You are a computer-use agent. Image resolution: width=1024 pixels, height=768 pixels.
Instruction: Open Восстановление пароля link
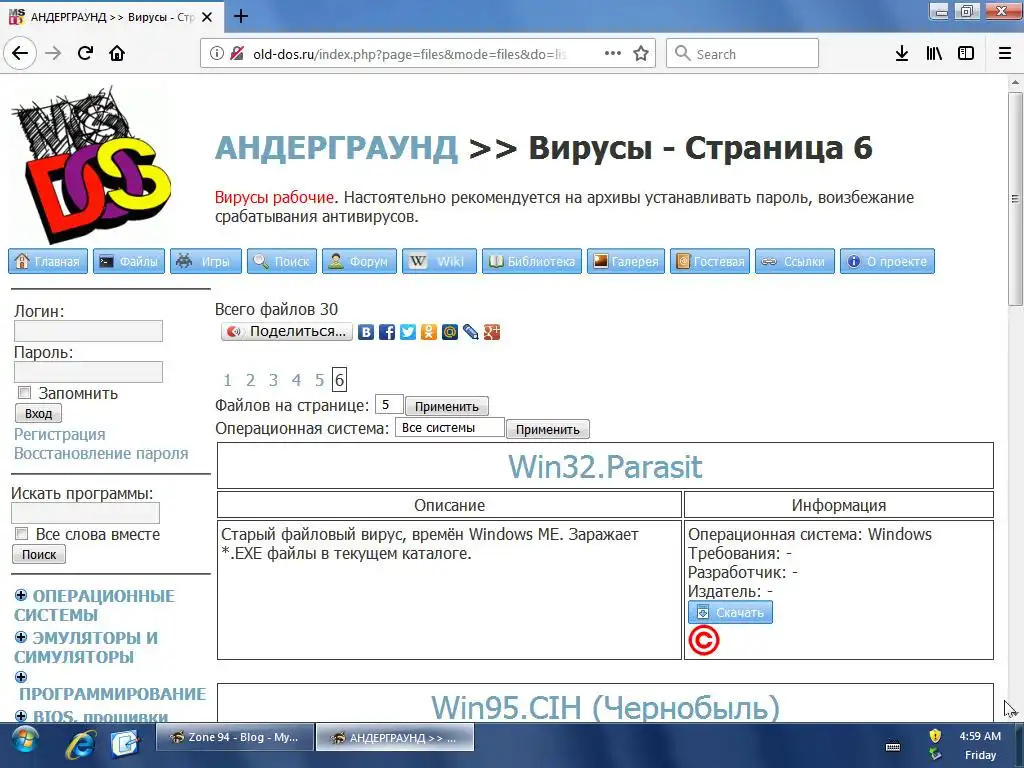tap(101, 453)
